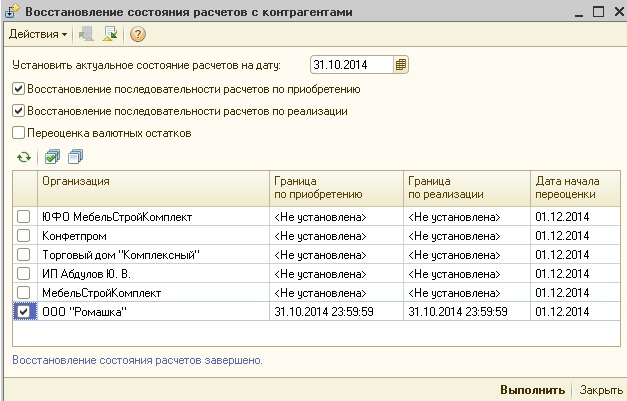This screenshot has height=401, width=627.
Task: Click the help question mark icon
Action: coord(138,34)
